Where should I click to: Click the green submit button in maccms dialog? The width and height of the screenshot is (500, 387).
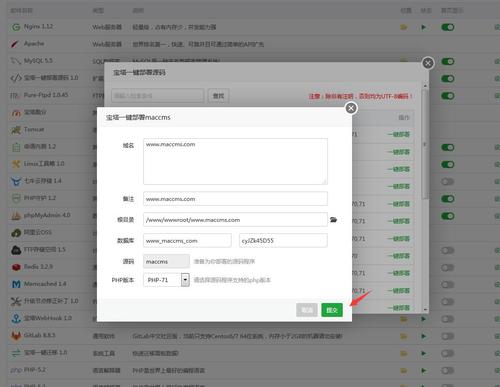tap(332, 310)
